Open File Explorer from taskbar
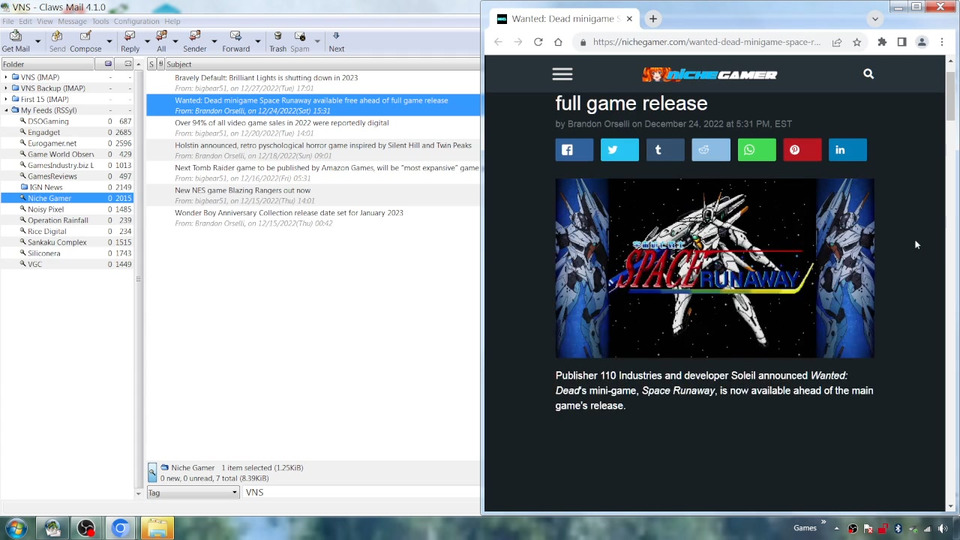Viewport: 960px width, 540px height. (157, 528)
